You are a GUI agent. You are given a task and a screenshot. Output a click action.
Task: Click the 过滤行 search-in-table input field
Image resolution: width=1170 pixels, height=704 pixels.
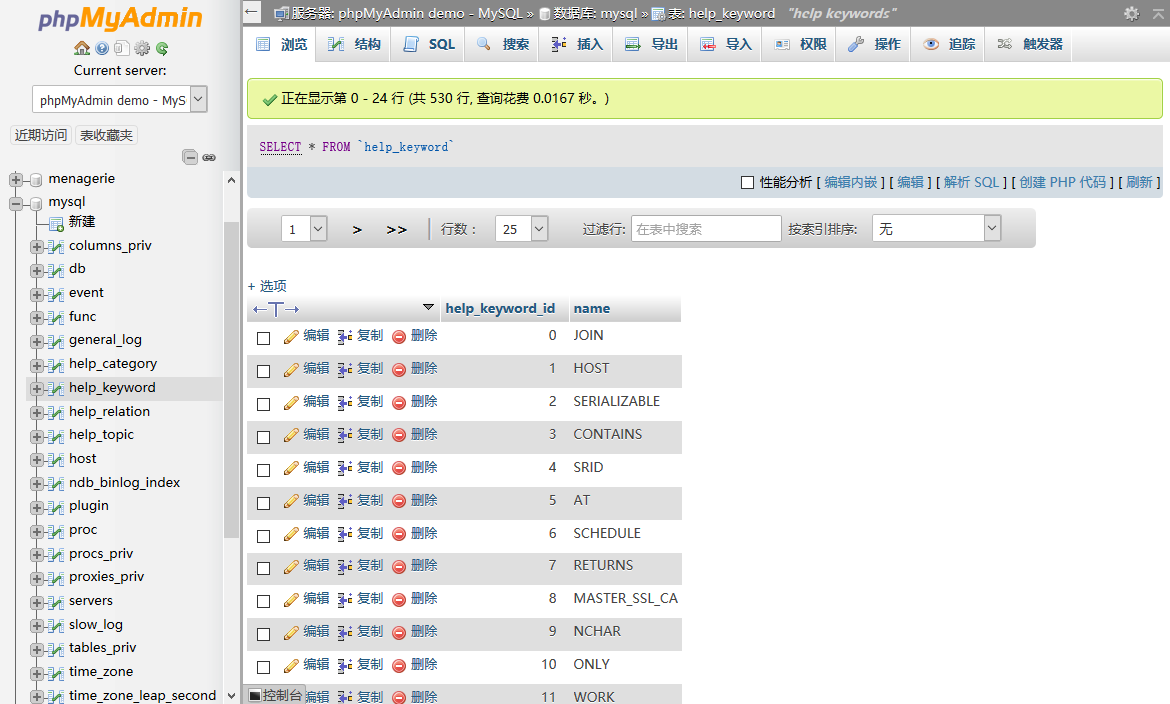pyautogui.click(x=705, y=229)
